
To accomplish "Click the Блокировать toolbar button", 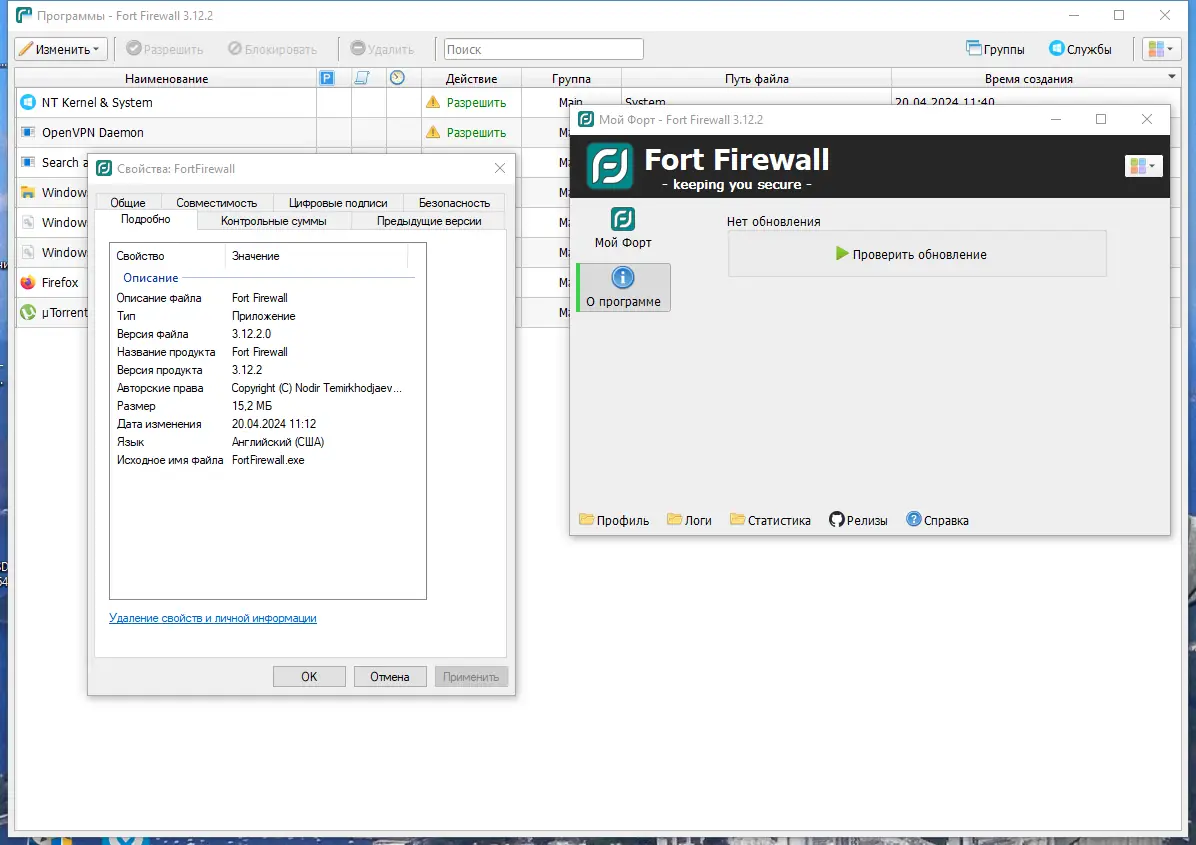I will (272, 50).
